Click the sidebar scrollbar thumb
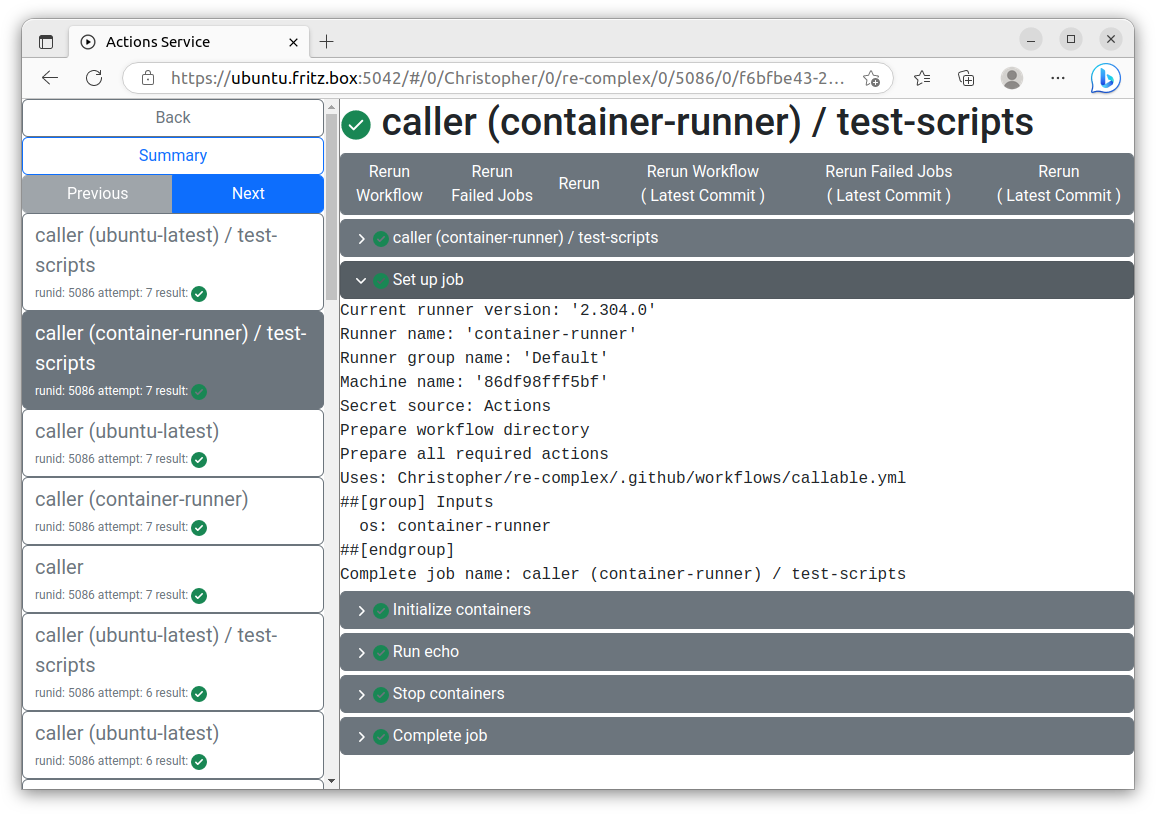This screenshot has width=1156, height=814. click(332, 206)
